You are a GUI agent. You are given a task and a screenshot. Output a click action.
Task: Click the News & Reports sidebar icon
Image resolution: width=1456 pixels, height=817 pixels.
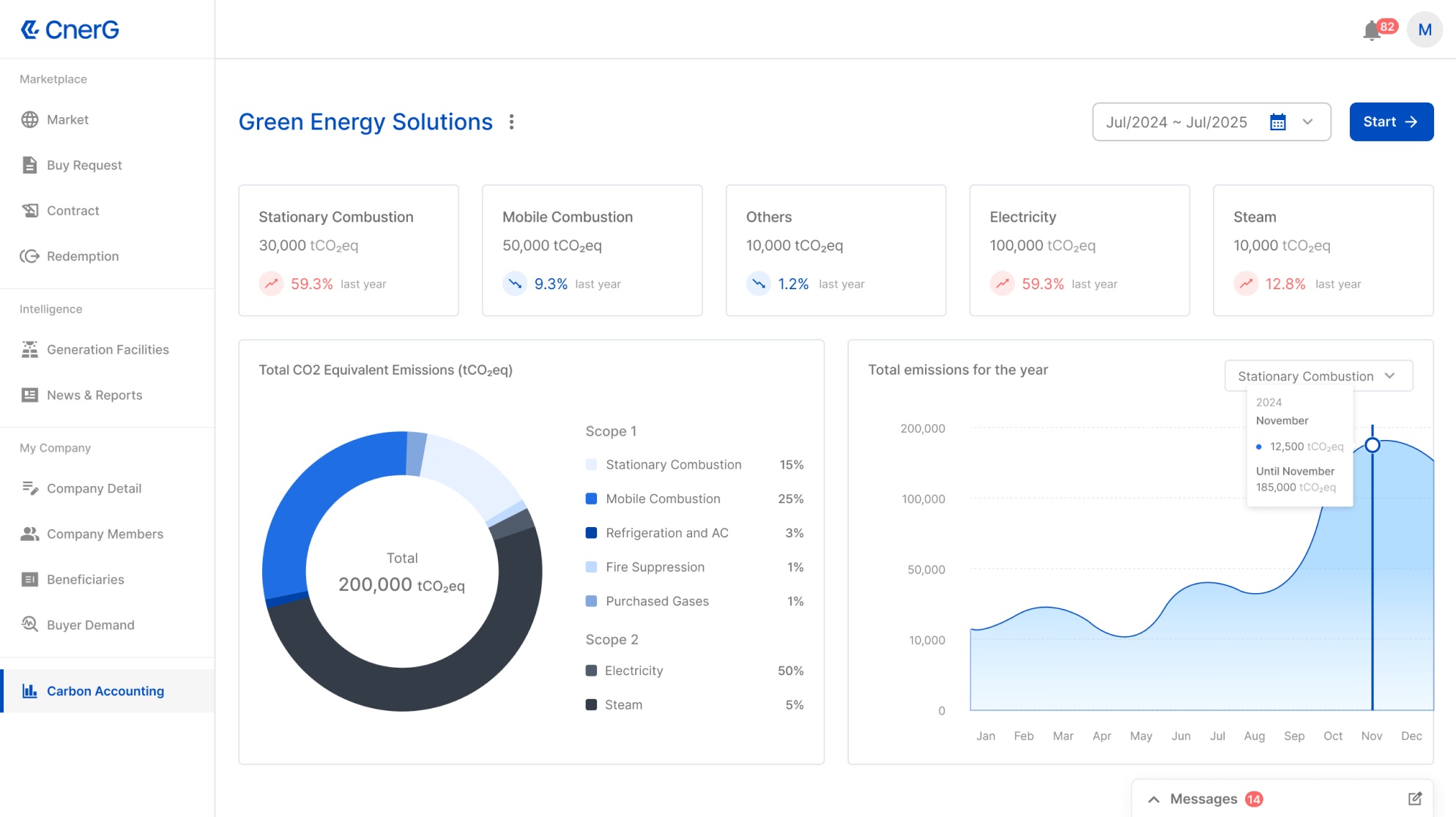click(28, 395)
